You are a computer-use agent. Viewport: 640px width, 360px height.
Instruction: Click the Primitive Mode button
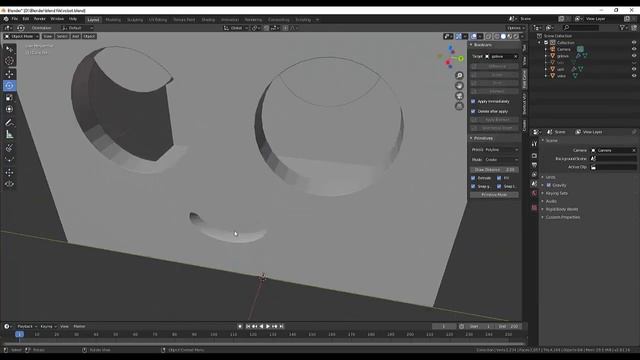point(494,195)
